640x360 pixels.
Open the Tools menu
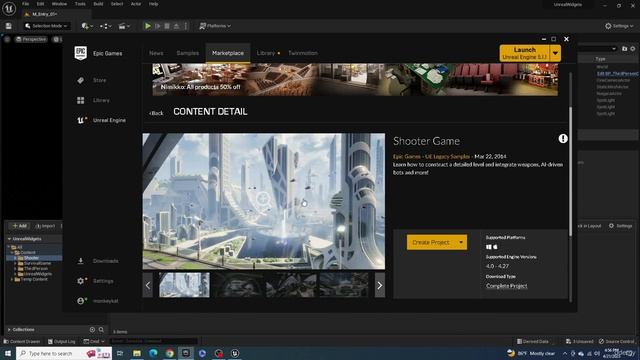(x=80, y=4)
